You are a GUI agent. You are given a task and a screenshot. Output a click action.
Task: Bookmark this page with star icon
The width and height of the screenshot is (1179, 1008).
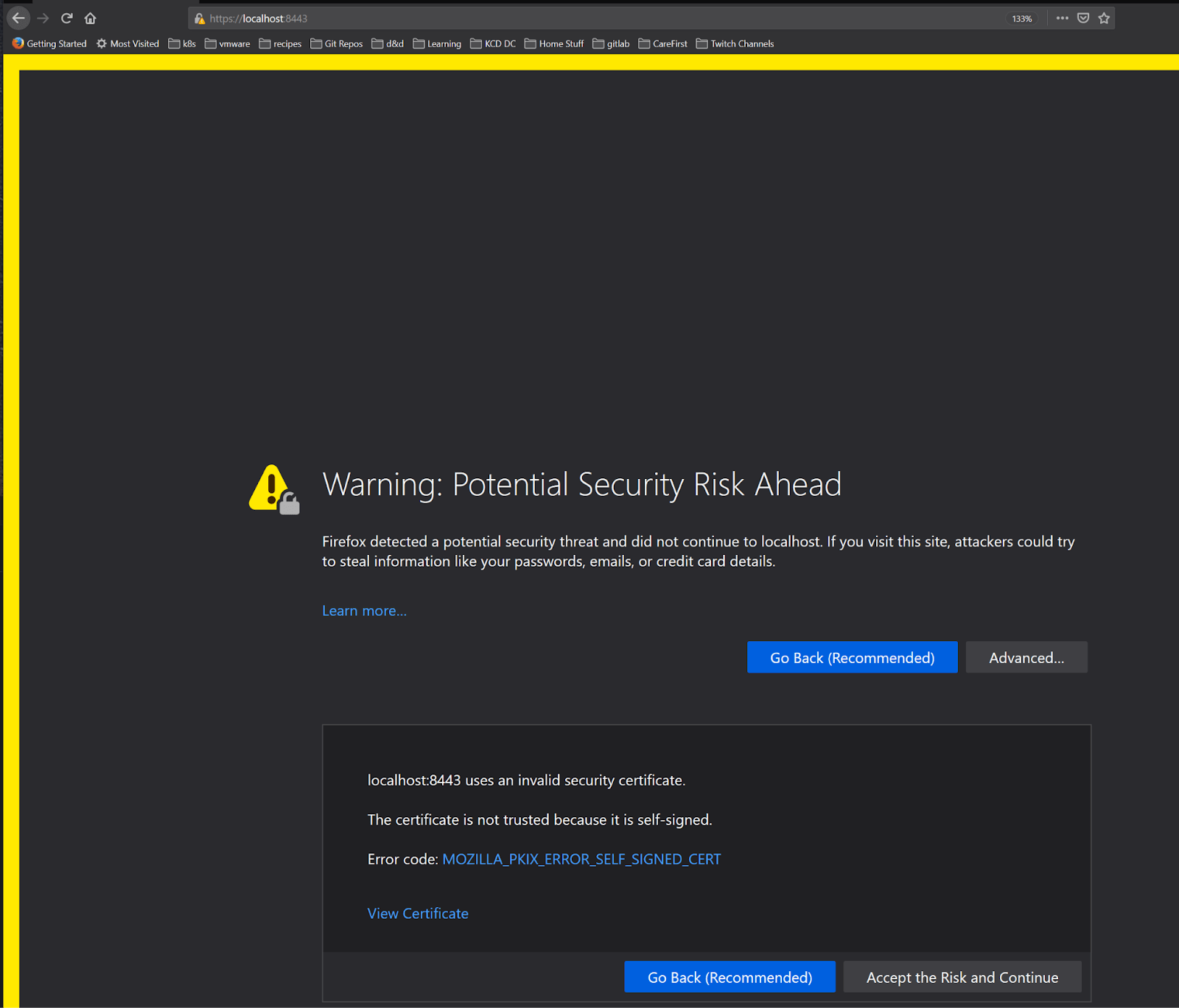tap(1104, 18)
